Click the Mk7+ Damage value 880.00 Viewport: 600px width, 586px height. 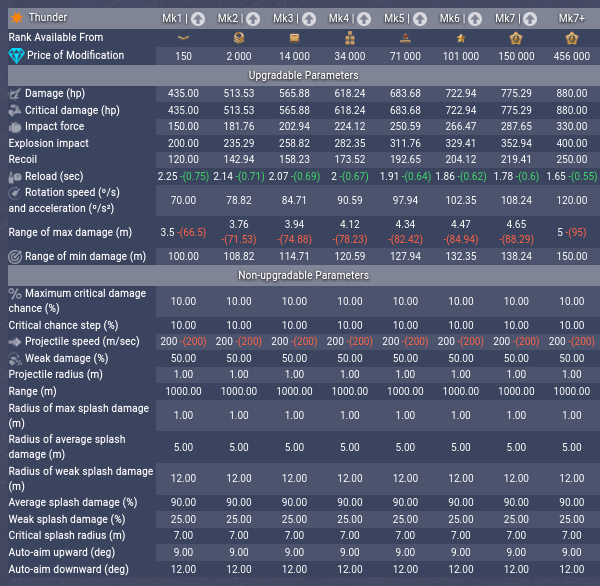tap(572, 93)
